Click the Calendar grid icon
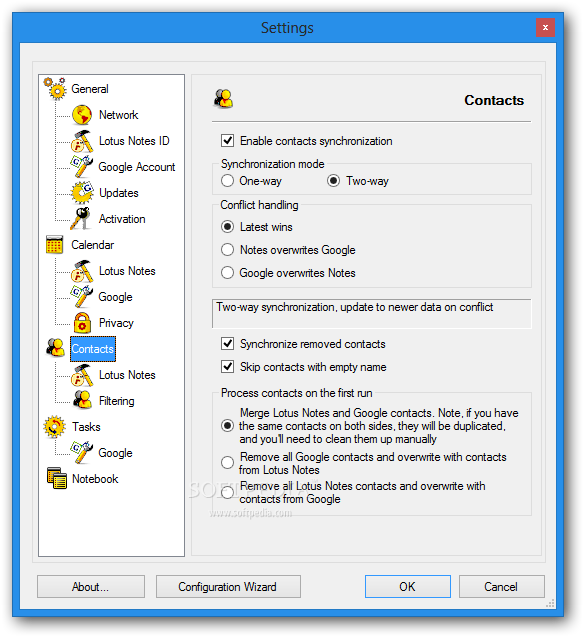This screenshot has height=637, width=584. coord(54,245)
